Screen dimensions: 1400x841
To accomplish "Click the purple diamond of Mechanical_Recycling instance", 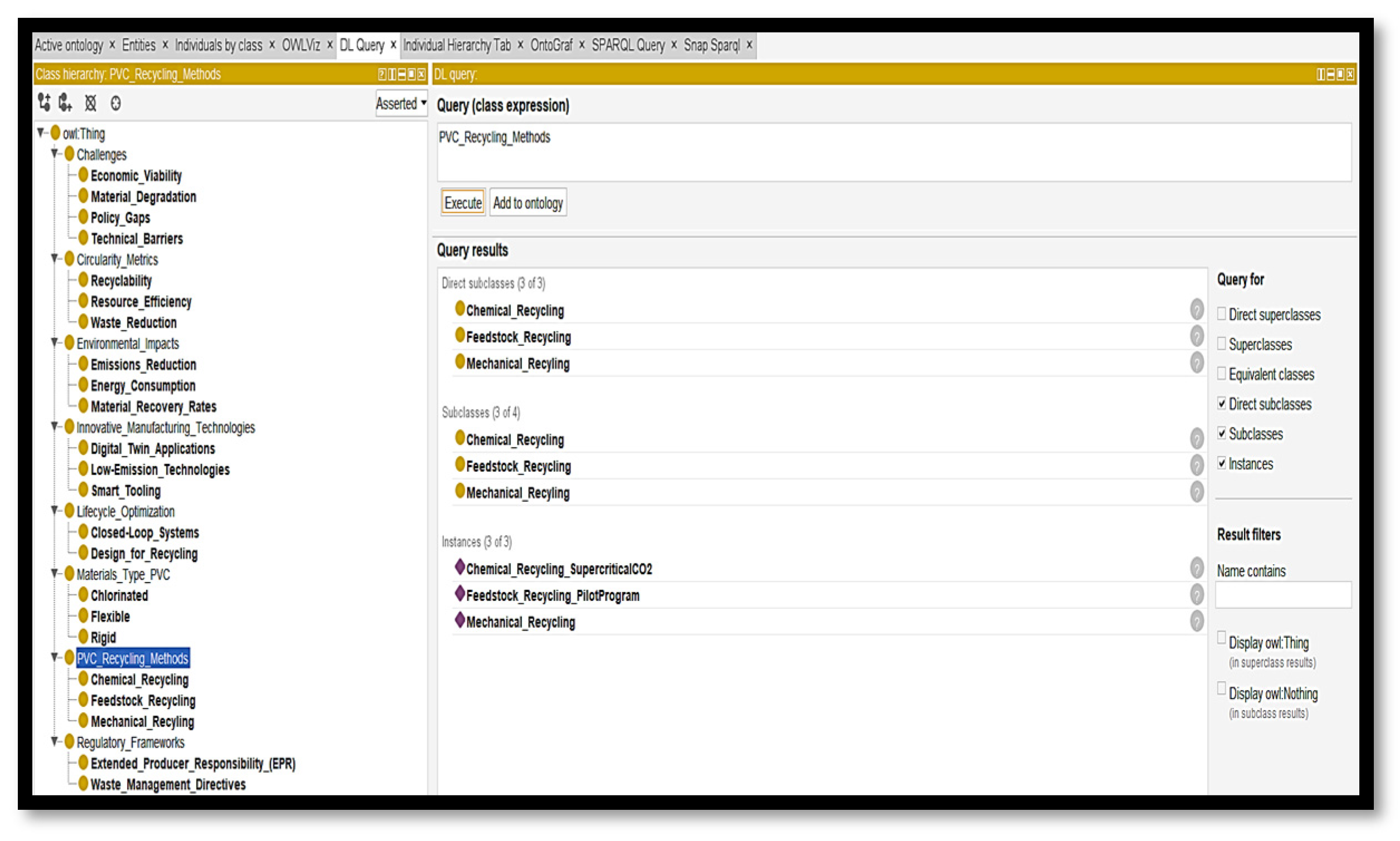I will (x=460, y=620).
